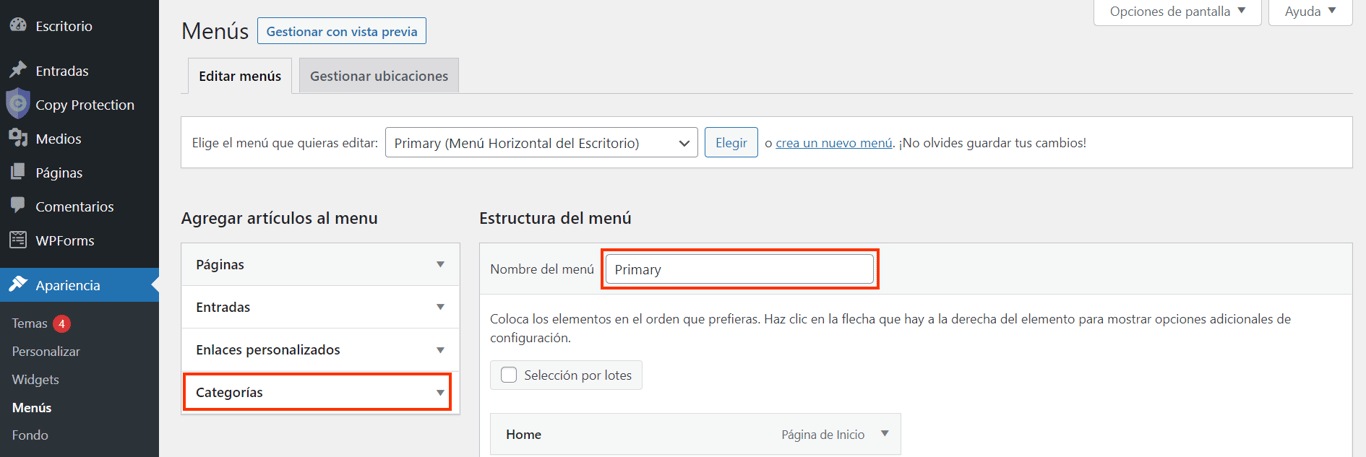The height and width of the screenshot is (457, 1366).
Task: Click the Nombre del menú input field
Action: (x=740, y=269)
